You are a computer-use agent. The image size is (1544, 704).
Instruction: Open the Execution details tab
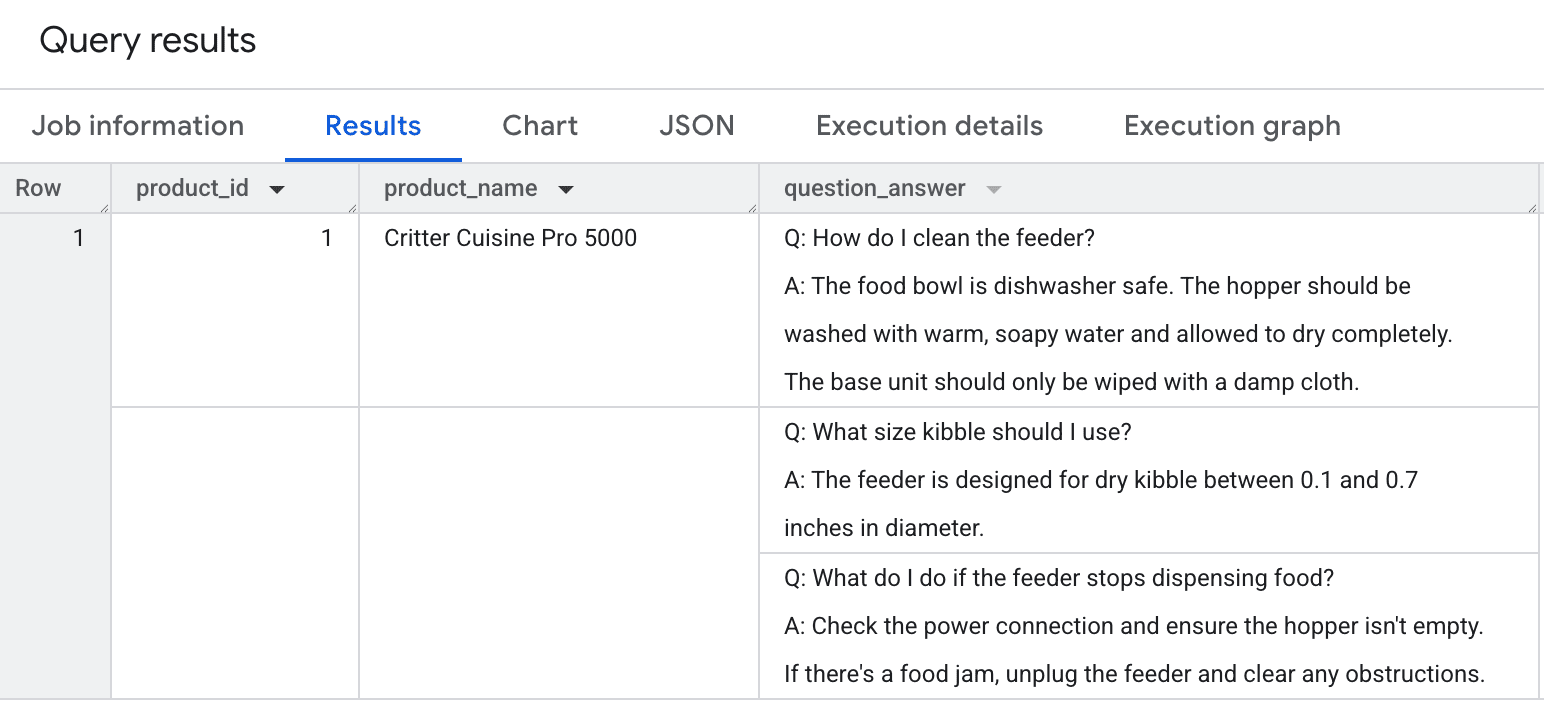click(929, 126)
